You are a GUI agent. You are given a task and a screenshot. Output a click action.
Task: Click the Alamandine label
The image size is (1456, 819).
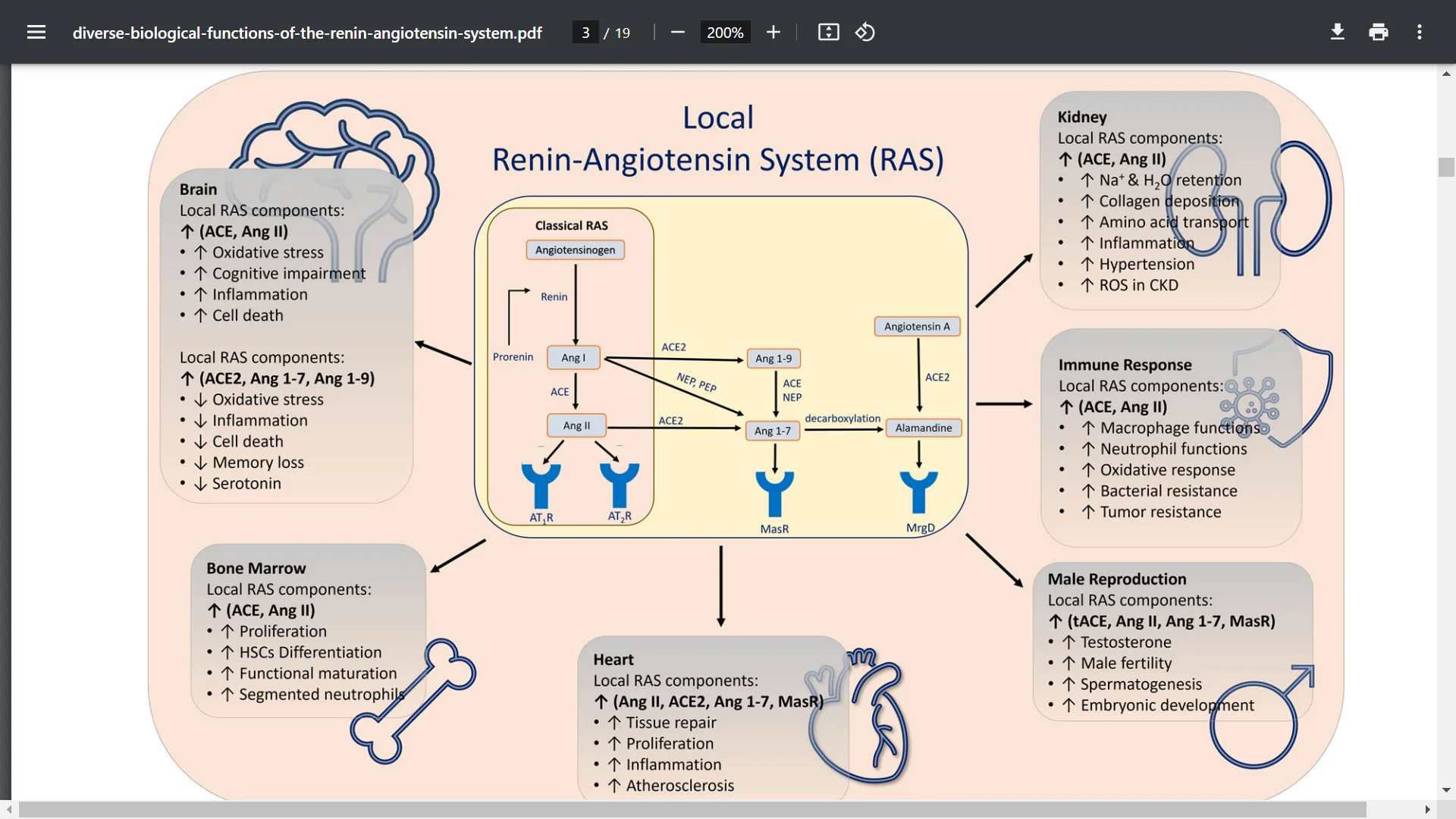pyautogui.click(x=924, y=428)
